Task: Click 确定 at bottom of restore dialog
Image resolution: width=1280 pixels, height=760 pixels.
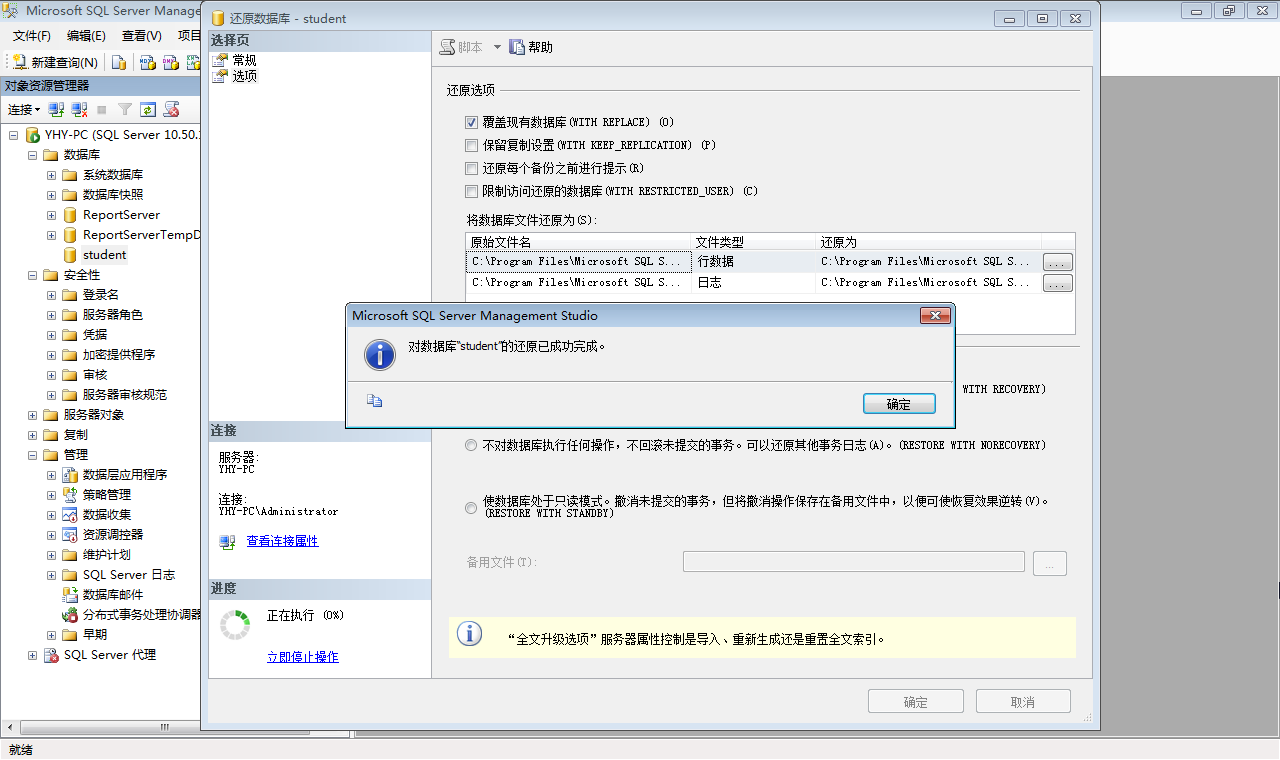Action: coord(915,702)
